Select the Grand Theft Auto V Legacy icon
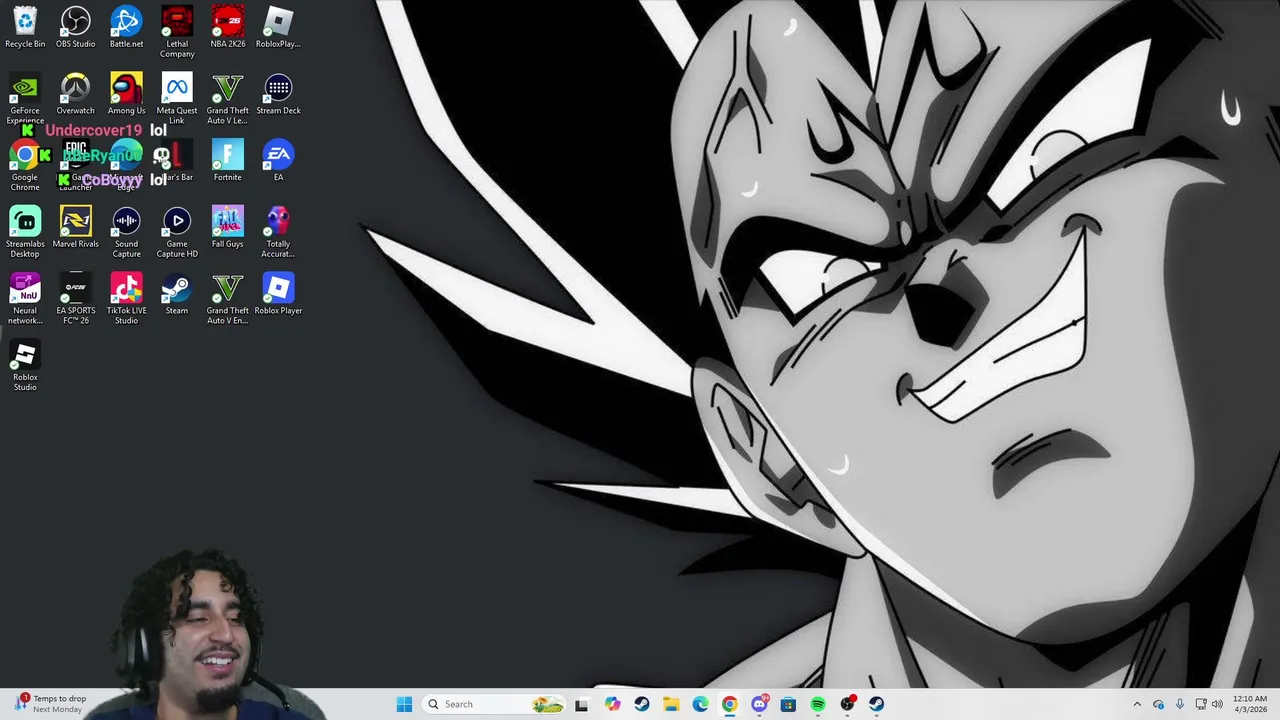 pyautogui.click(x=227, y=98)
